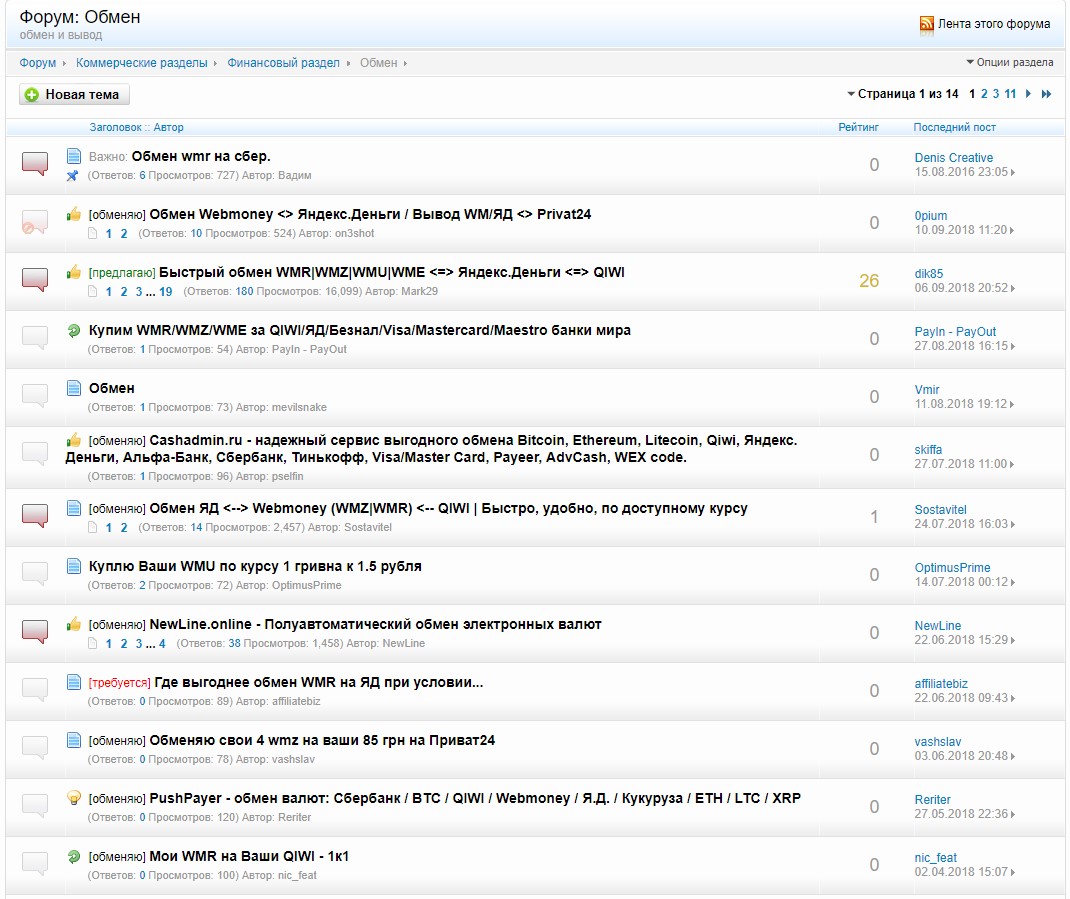The height and width of the screenshot is (899, 1070).
Task: Sort by Последний пост column
Action: pyautogui.click(x=955, y=127)
